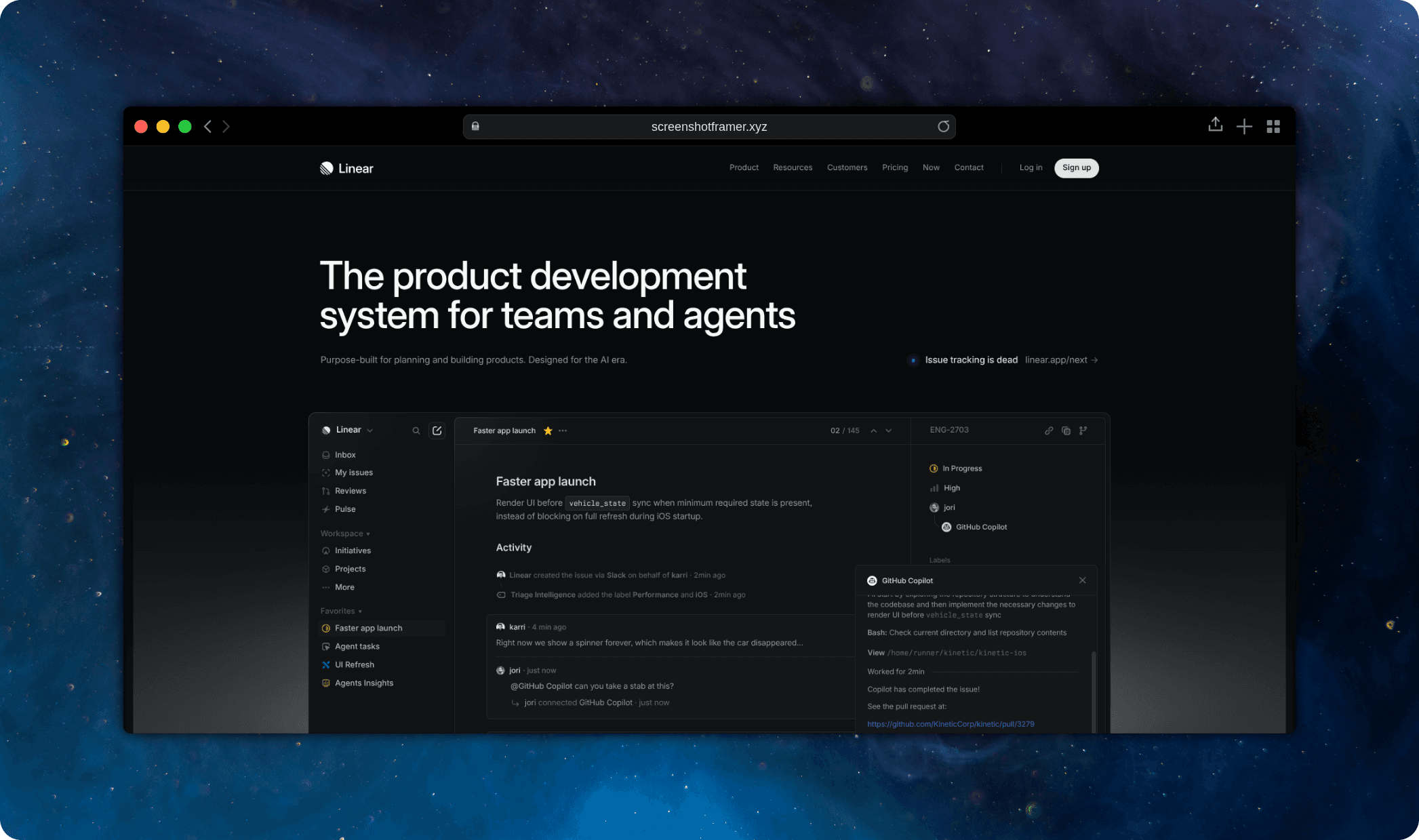Click the browser forward arrow
1419x840 pixels.
[226, 127]
